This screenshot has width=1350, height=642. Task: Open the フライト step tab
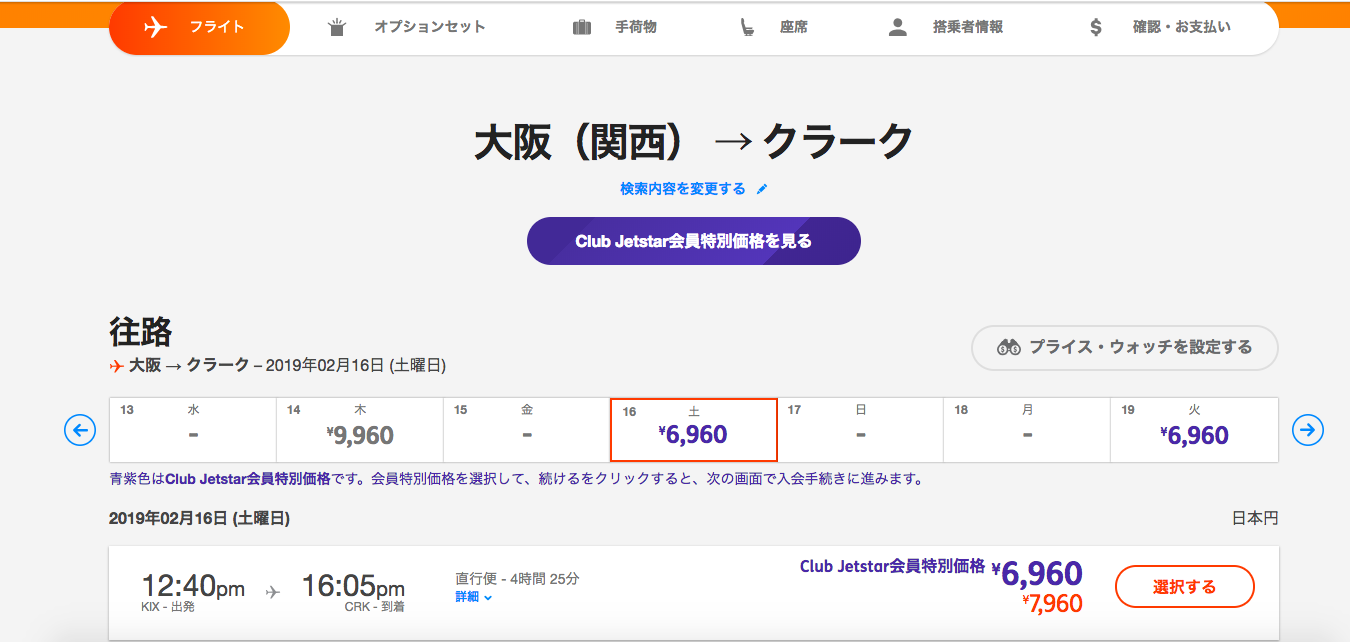coord(199,27)
